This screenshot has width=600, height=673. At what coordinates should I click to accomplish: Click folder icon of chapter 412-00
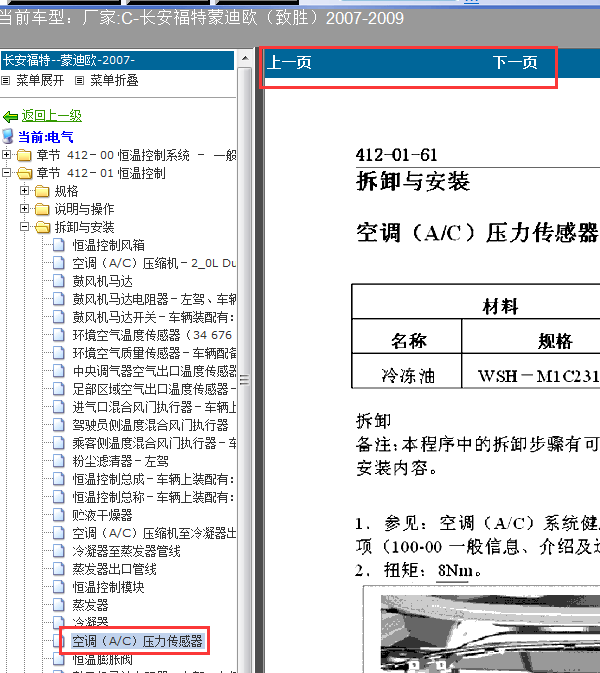tap(24, 155)
